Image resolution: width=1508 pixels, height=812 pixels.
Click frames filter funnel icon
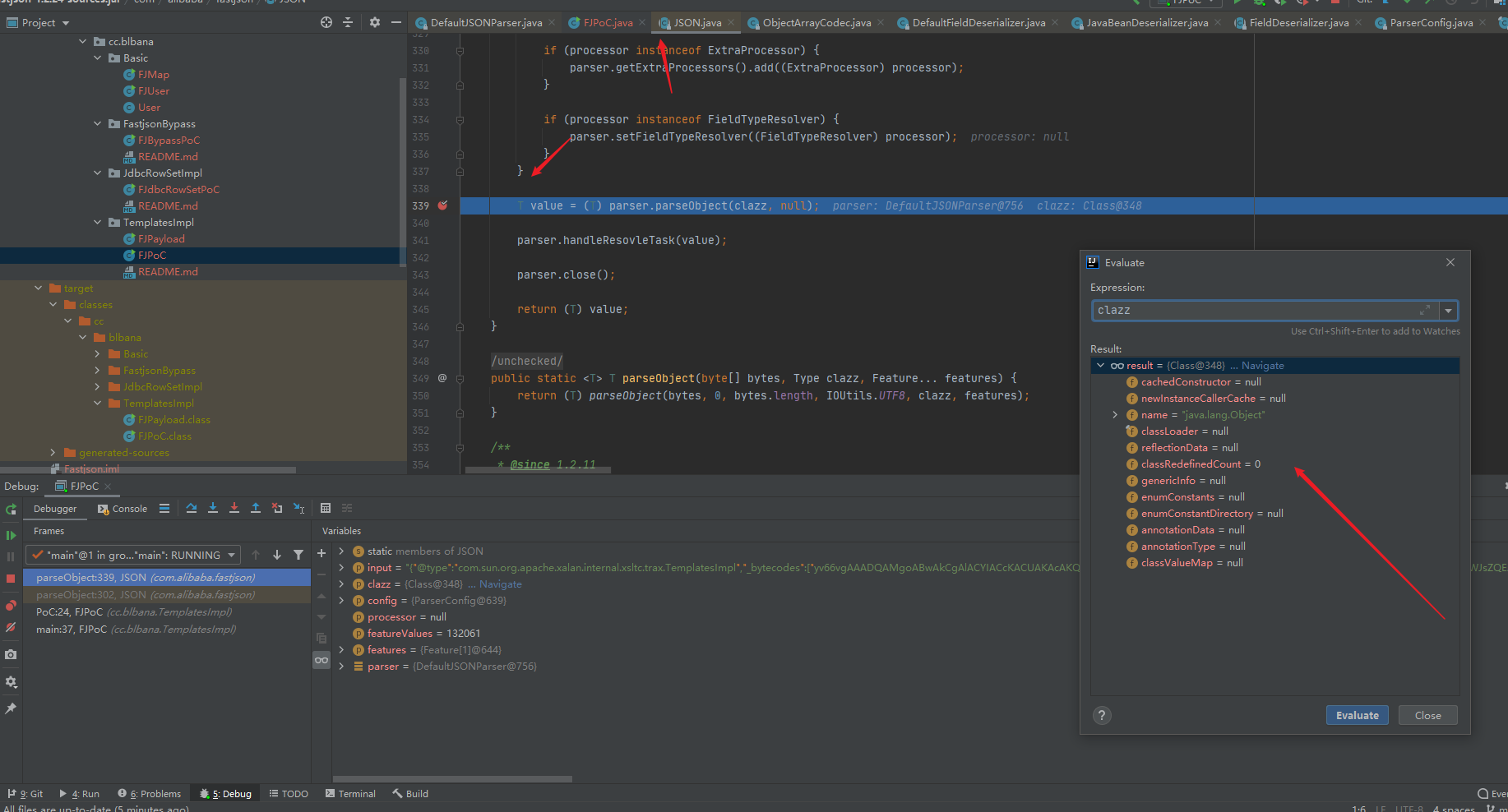point(298,555)
